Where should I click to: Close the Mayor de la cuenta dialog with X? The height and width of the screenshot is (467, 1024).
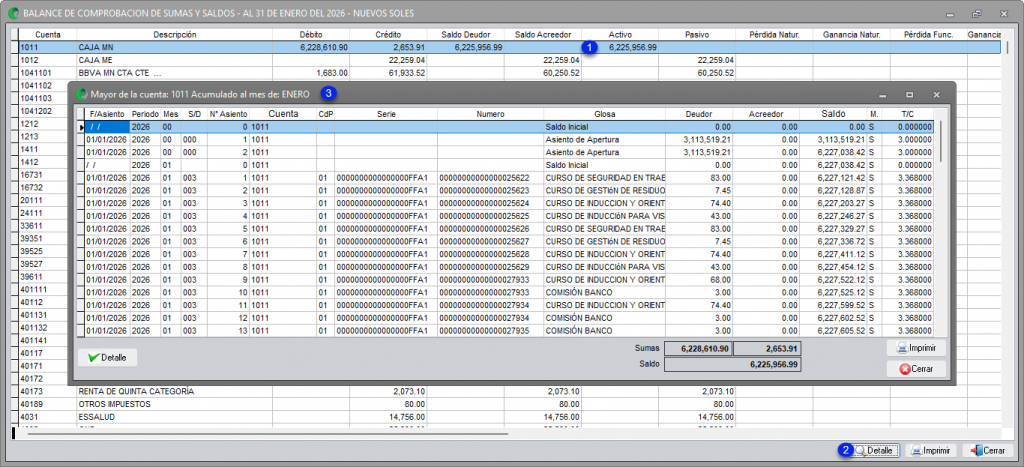pos(936,95)
